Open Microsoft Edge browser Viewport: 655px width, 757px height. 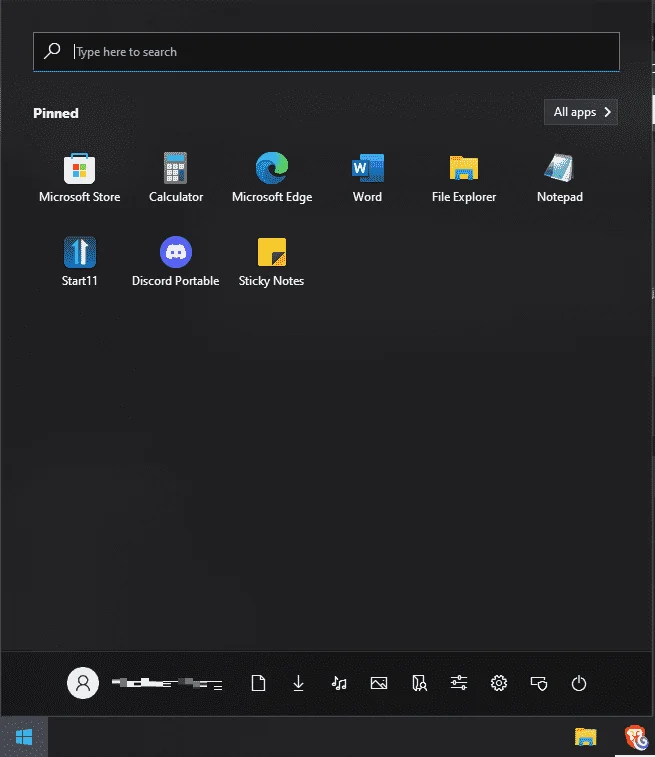point(272,178)
